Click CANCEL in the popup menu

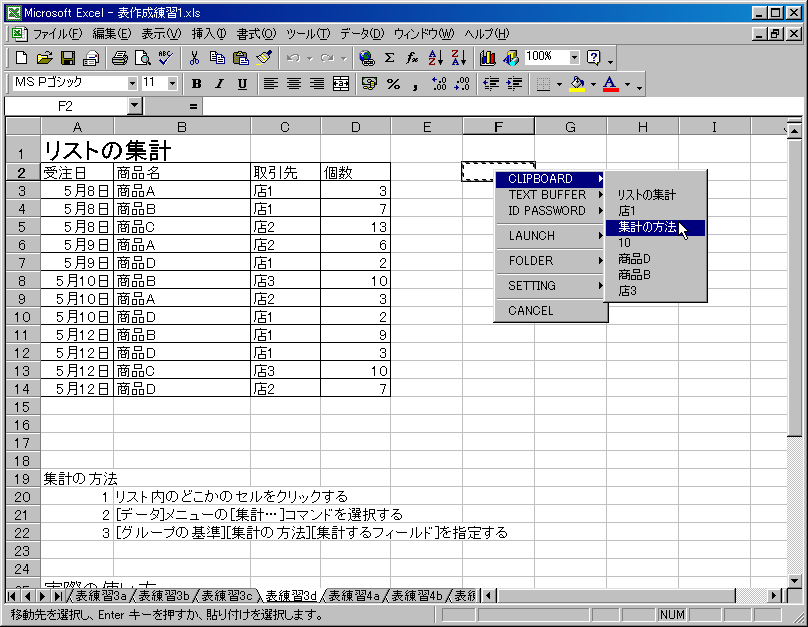[x=530, y=311]
